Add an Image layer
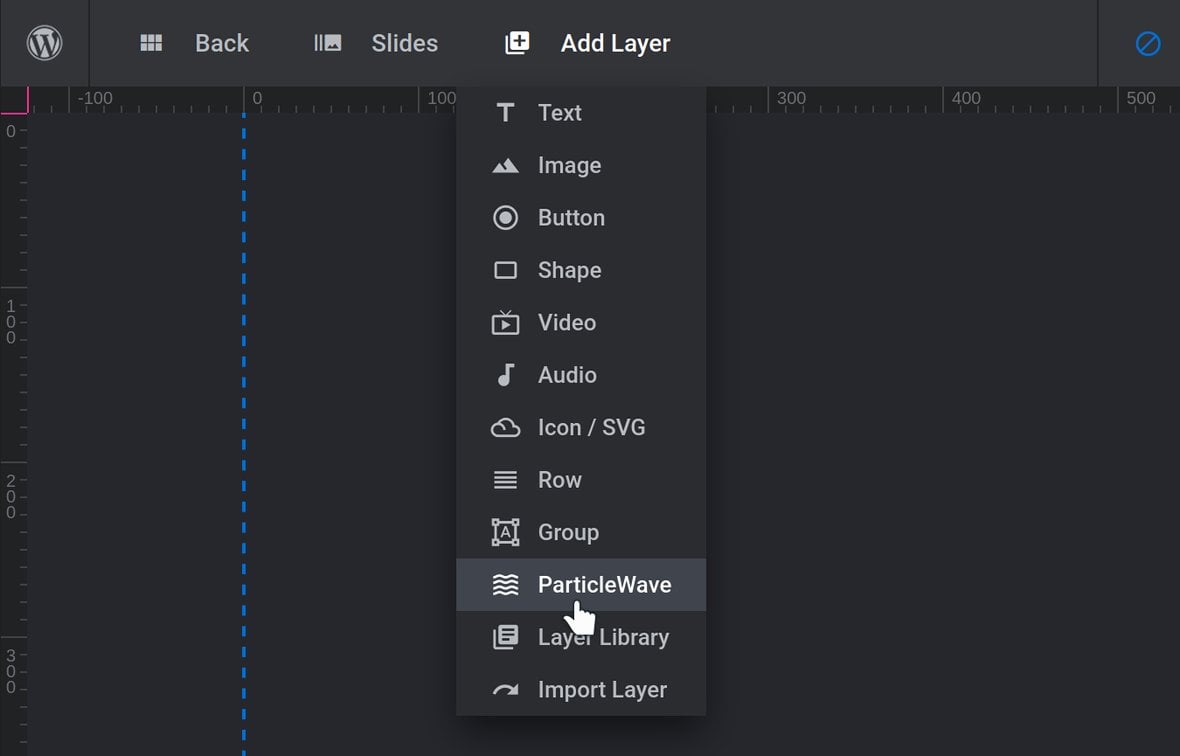1180x756 pixels. 581,165
